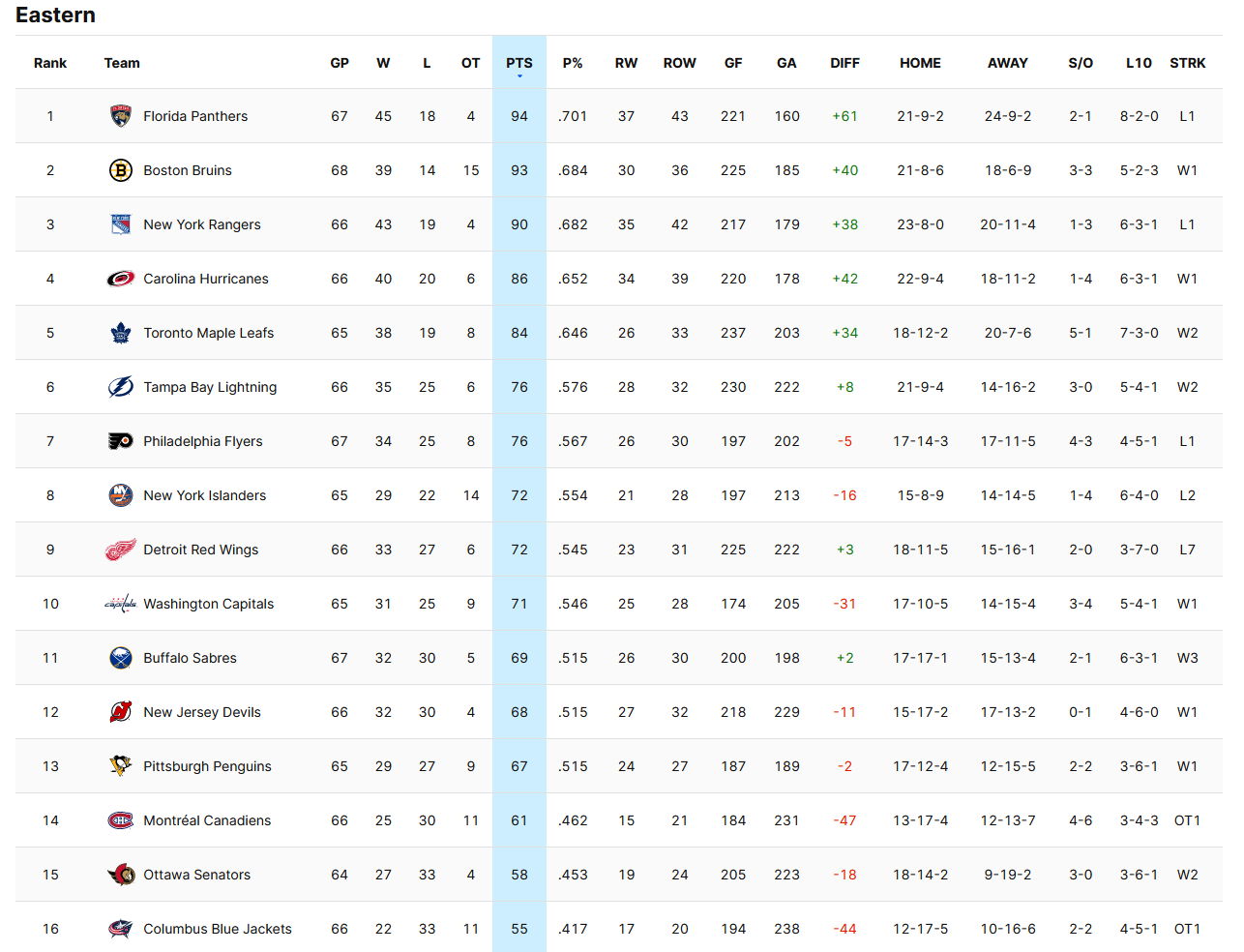Sort by DIFF column header

point(844,63)
